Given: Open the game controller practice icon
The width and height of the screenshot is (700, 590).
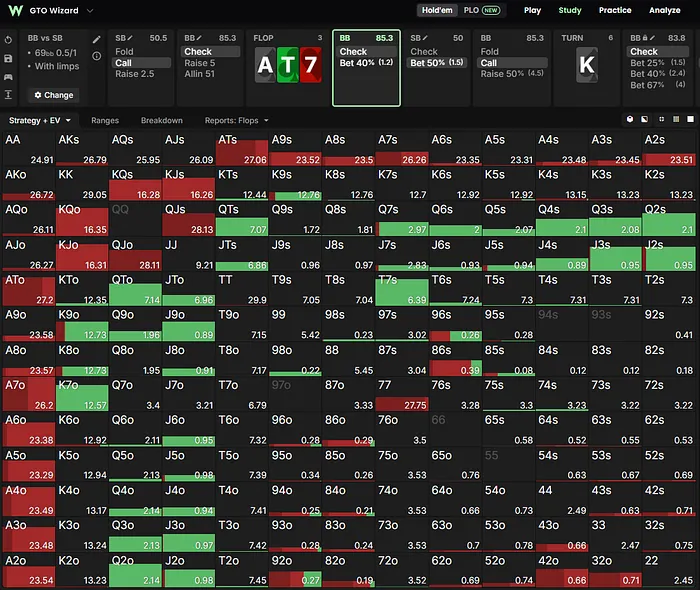Looking at the screenshot, I should click(x=8, y=77).
